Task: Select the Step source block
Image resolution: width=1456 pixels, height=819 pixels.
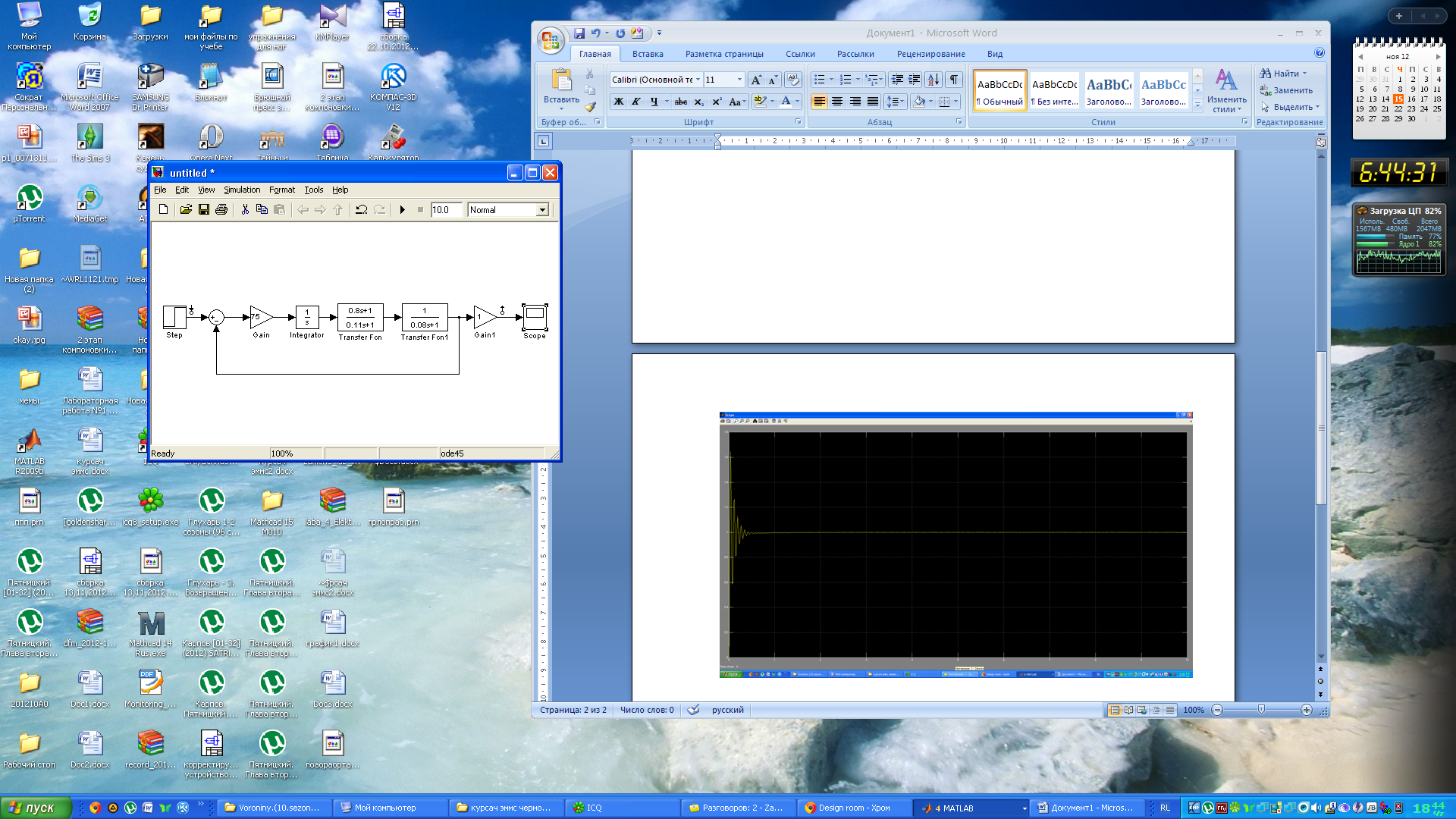Action: tap(174, 317)
